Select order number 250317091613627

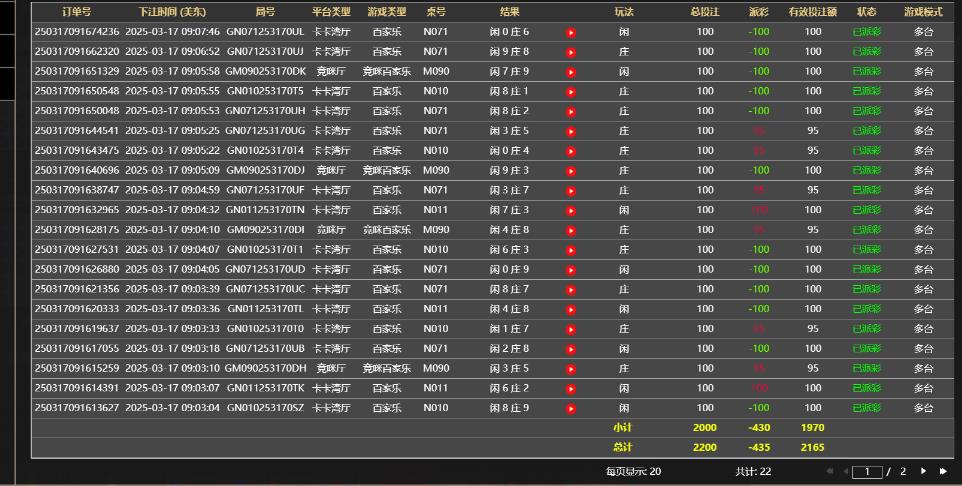click(76, 408)
